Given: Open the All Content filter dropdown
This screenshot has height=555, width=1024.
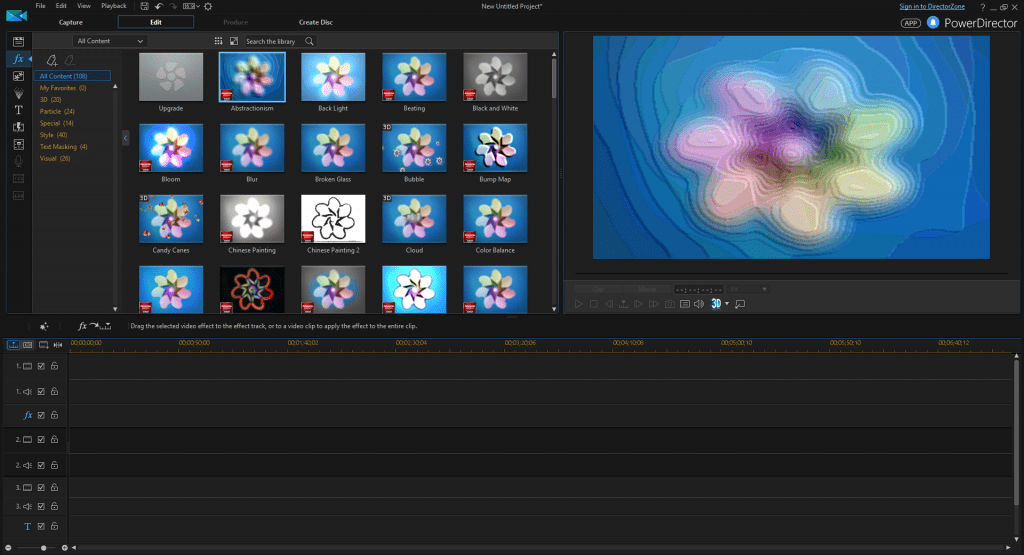Looking at the screenshot, I should pos(110,41).
